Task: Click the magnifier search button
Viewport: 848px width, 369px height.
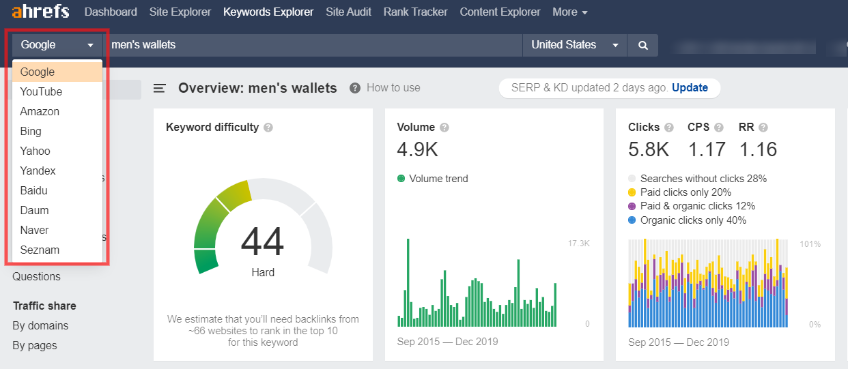Action: [642, 45]
